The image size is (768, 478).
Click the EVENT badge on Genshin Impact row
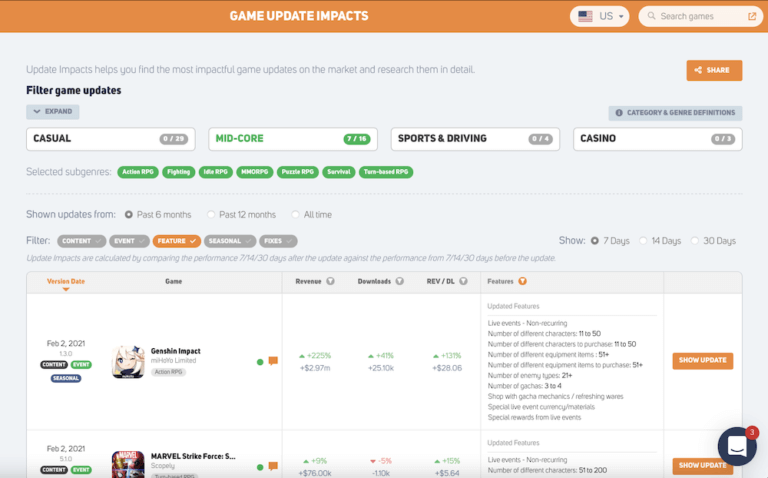[81, 365]
